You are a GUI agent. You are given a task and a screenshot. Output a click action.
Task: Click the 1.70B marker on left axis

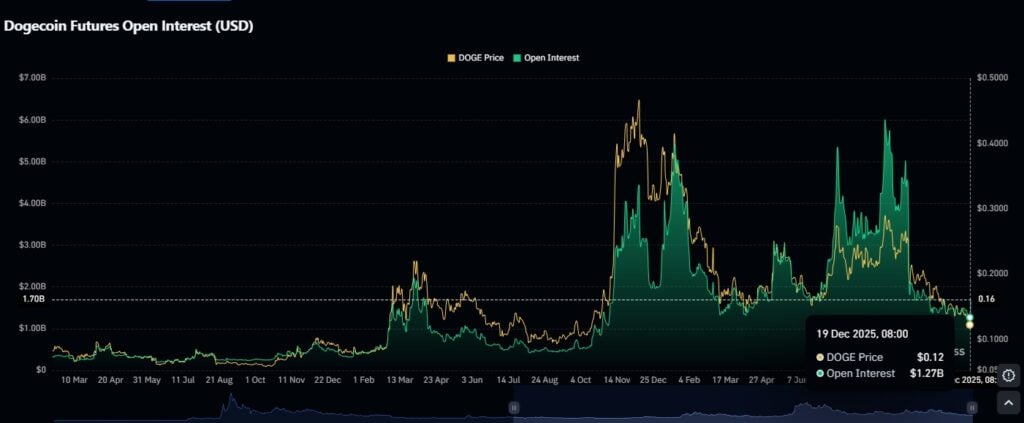32,299
